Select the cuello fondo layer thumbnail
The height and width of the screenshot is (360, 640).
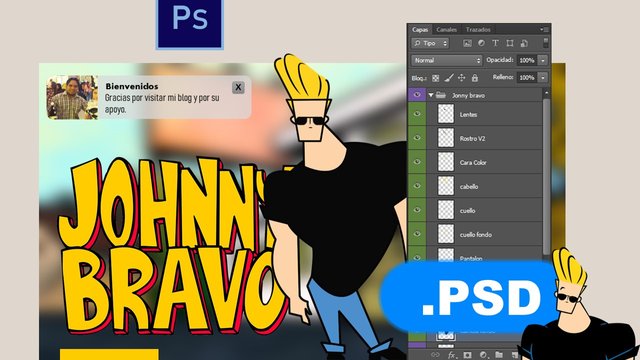tap(446, 234)
